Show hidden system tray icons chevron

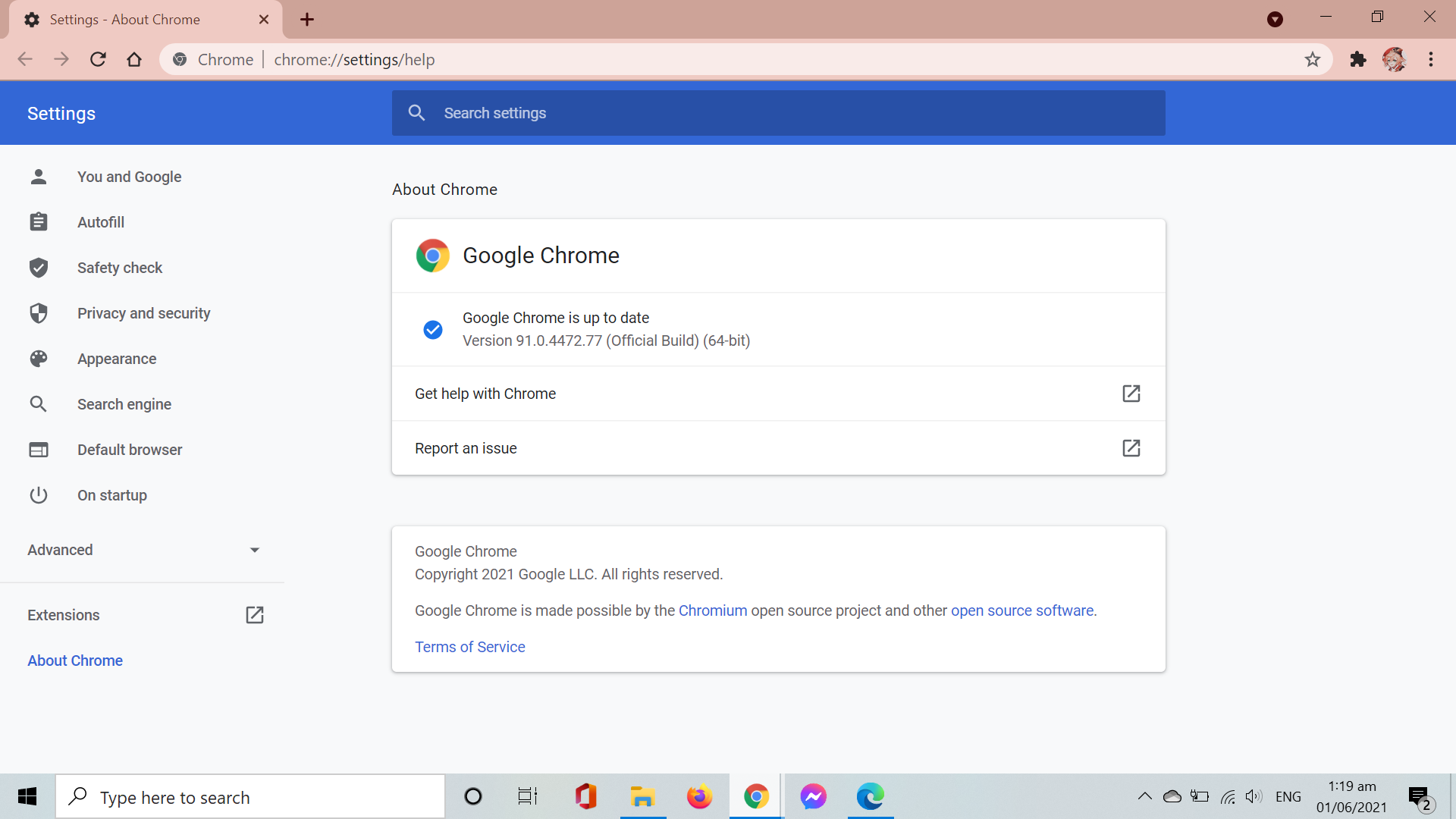[1145, 796]
